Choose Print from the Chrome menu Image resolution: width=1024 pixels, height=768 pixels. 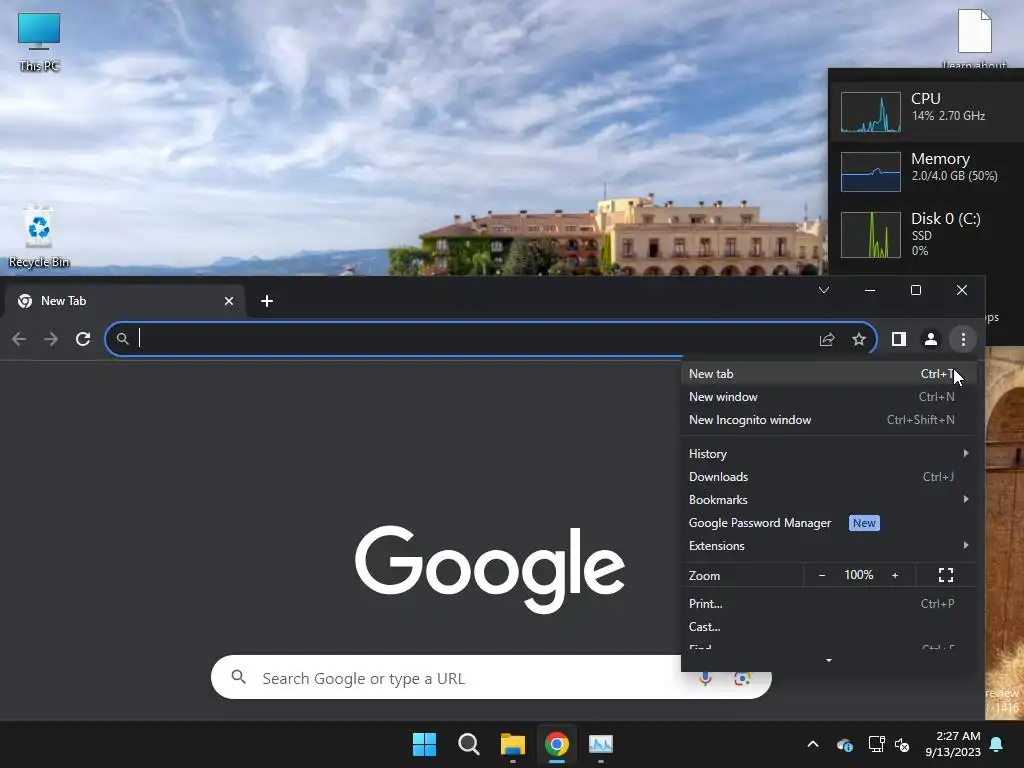(828, 604)
